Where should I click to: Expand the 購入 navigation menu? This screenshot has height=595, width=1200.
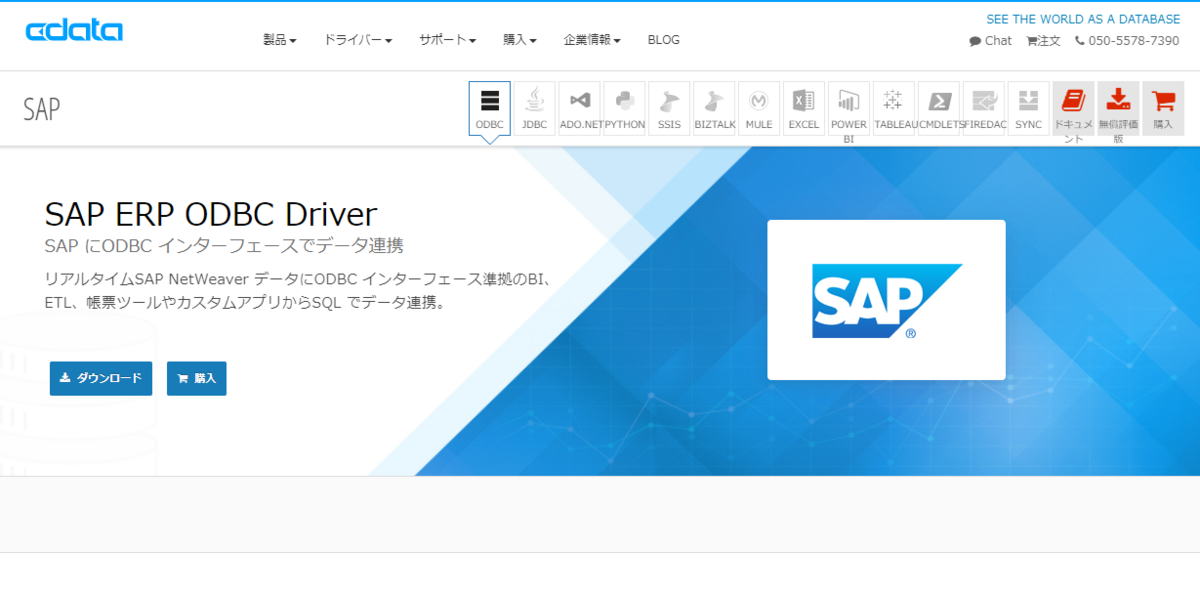(x=520, y=40)
